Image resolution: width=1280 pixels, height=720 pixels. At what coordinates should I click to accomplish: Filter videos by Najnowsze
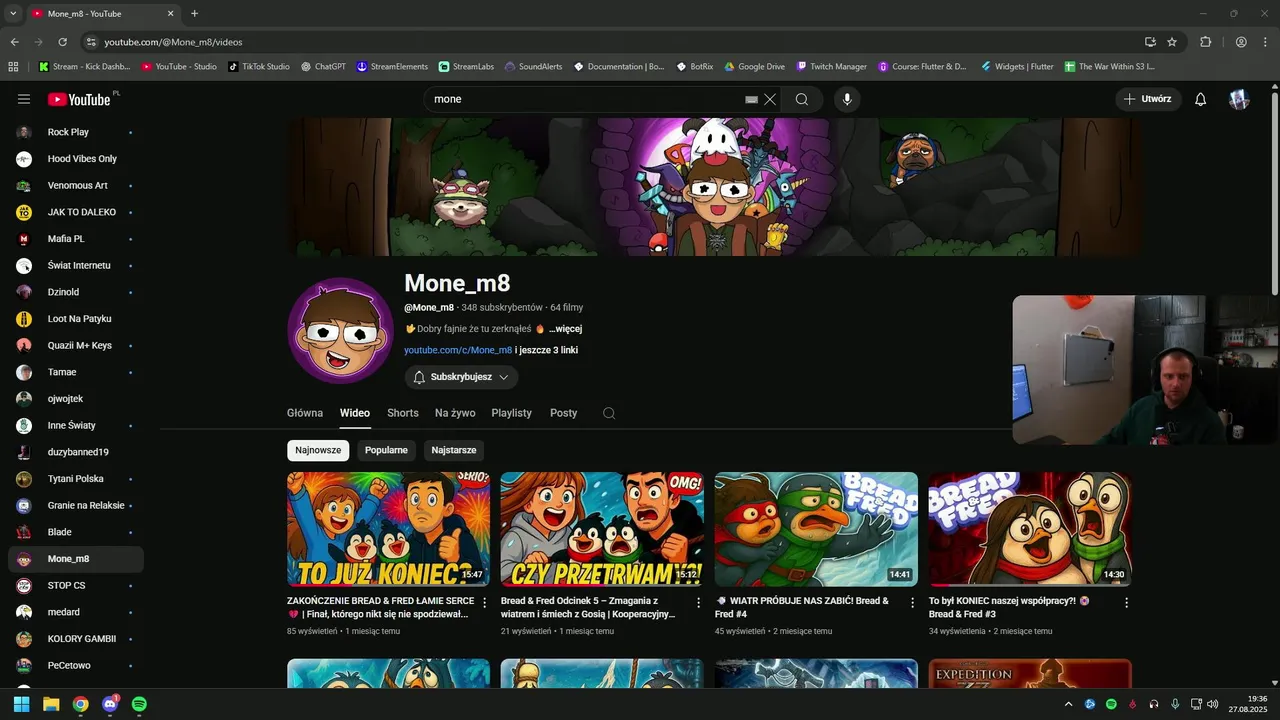pyautogui.click(x=318, y=450)
